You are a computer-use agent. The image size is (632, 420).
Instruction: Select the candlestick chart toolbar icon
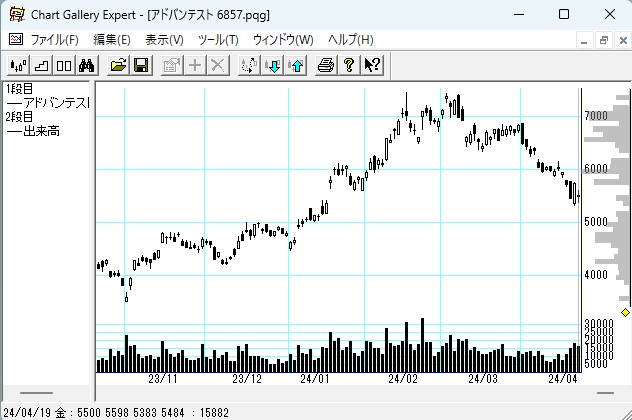coord(18,65)
